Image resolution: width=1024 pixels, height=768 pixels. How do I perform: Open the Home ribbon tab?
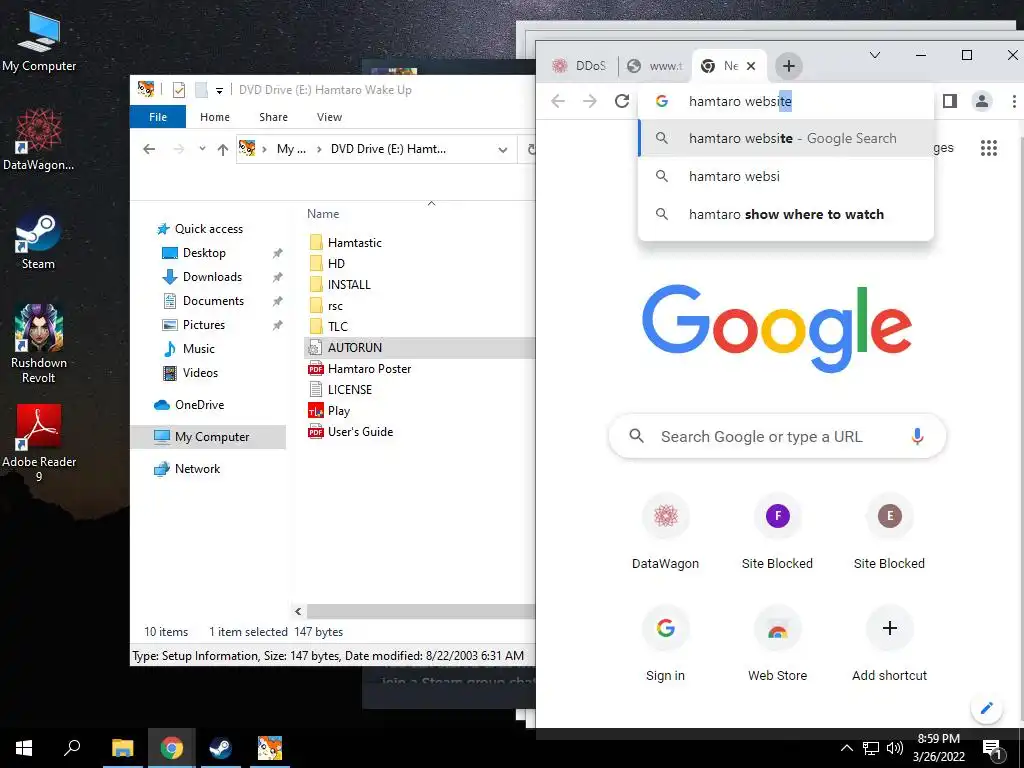coord(215,117)
